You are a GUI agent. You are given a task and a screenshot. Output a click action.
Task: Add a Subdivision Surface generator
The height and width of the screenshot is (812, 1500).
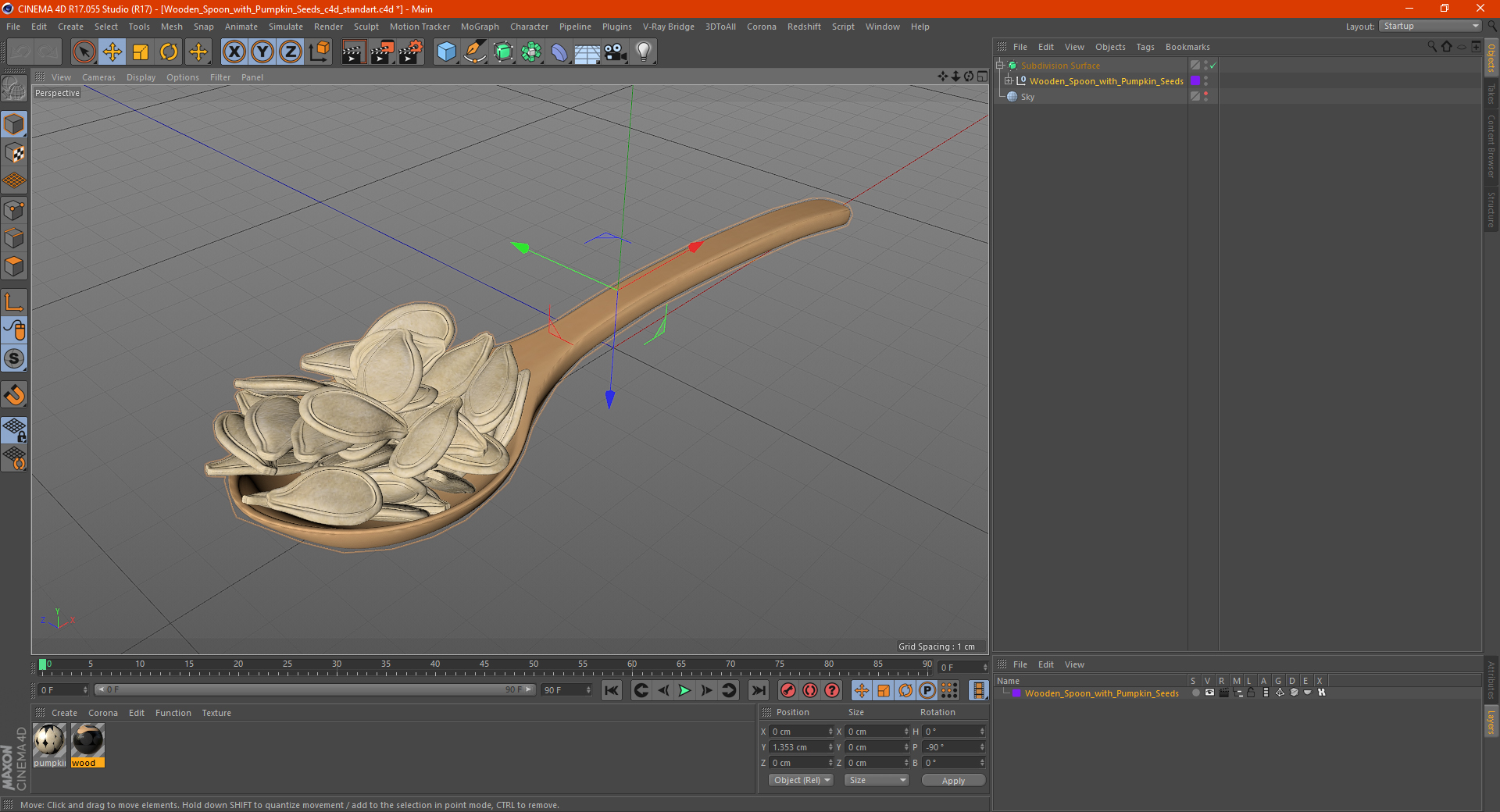[x=503, y=52]
